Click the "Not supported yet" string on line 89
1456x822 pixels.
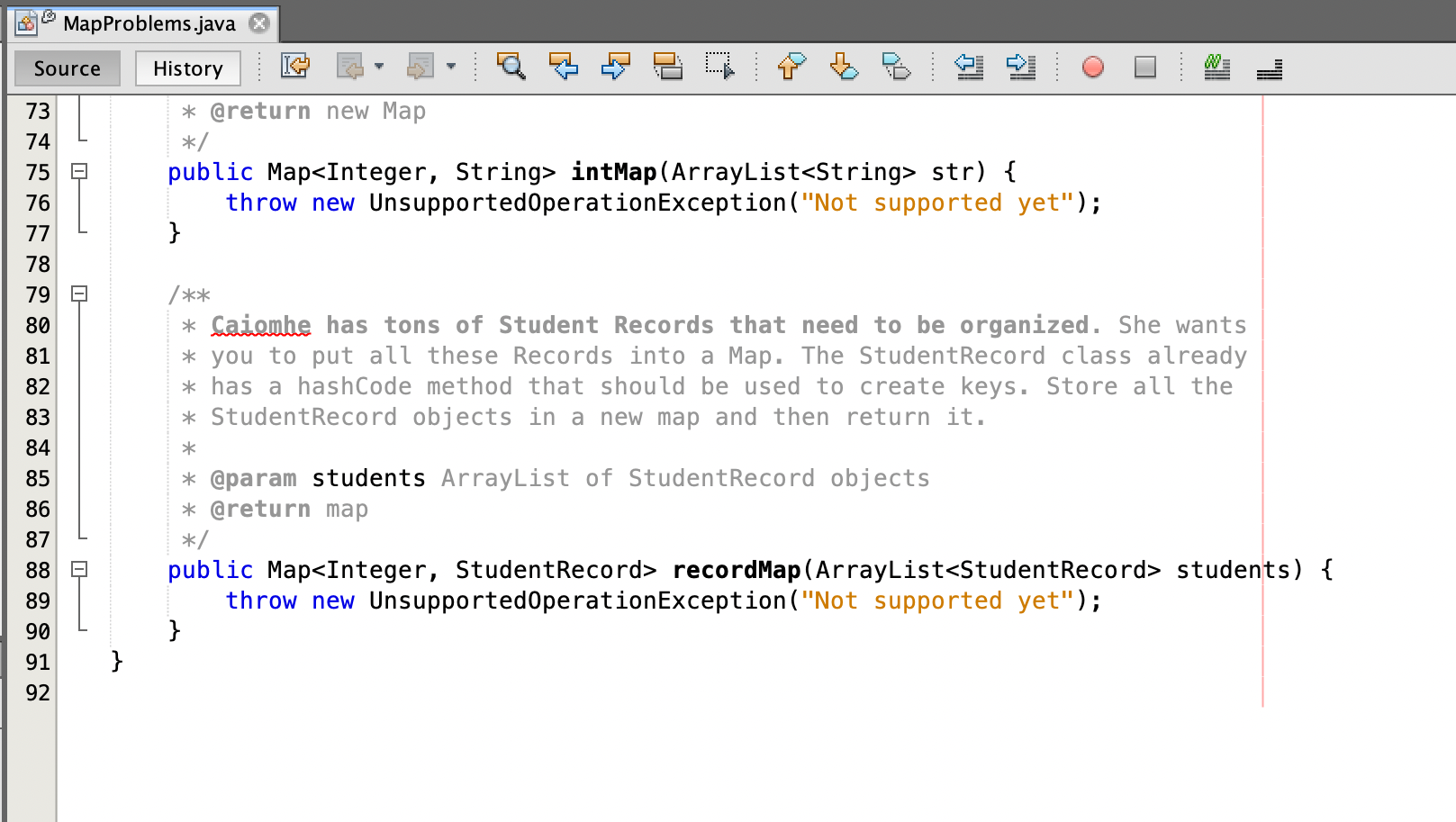coord(938,601)
